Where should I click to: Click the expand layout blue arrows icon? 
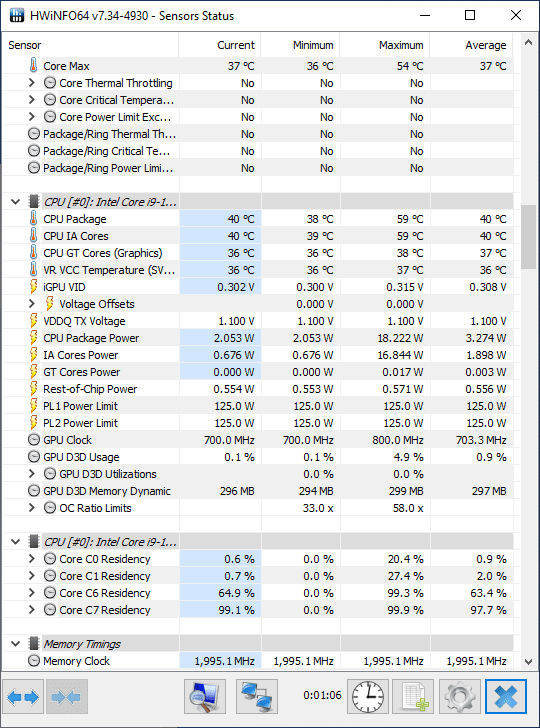23,697
